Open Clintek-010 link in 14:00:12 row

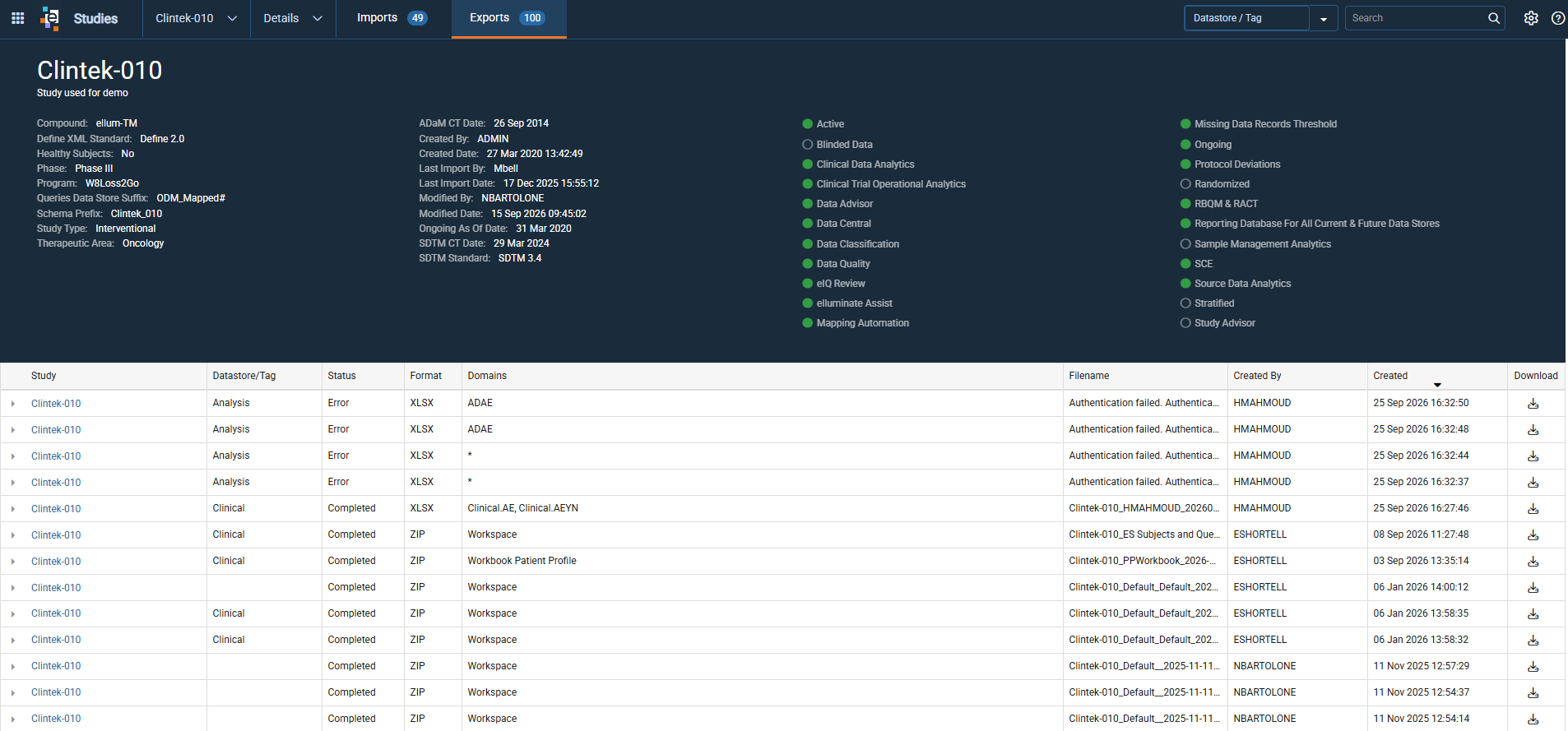[x=56, y=588]
